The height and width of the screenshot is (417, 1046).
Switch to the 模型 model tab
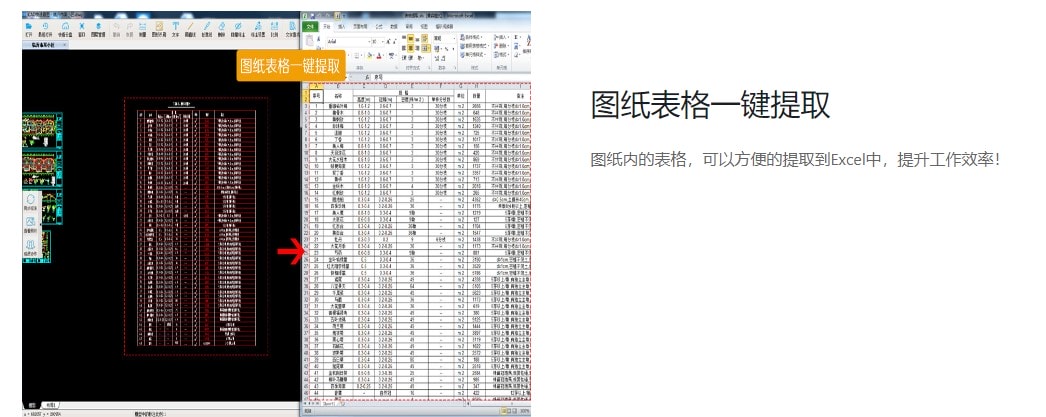point(31,405)
